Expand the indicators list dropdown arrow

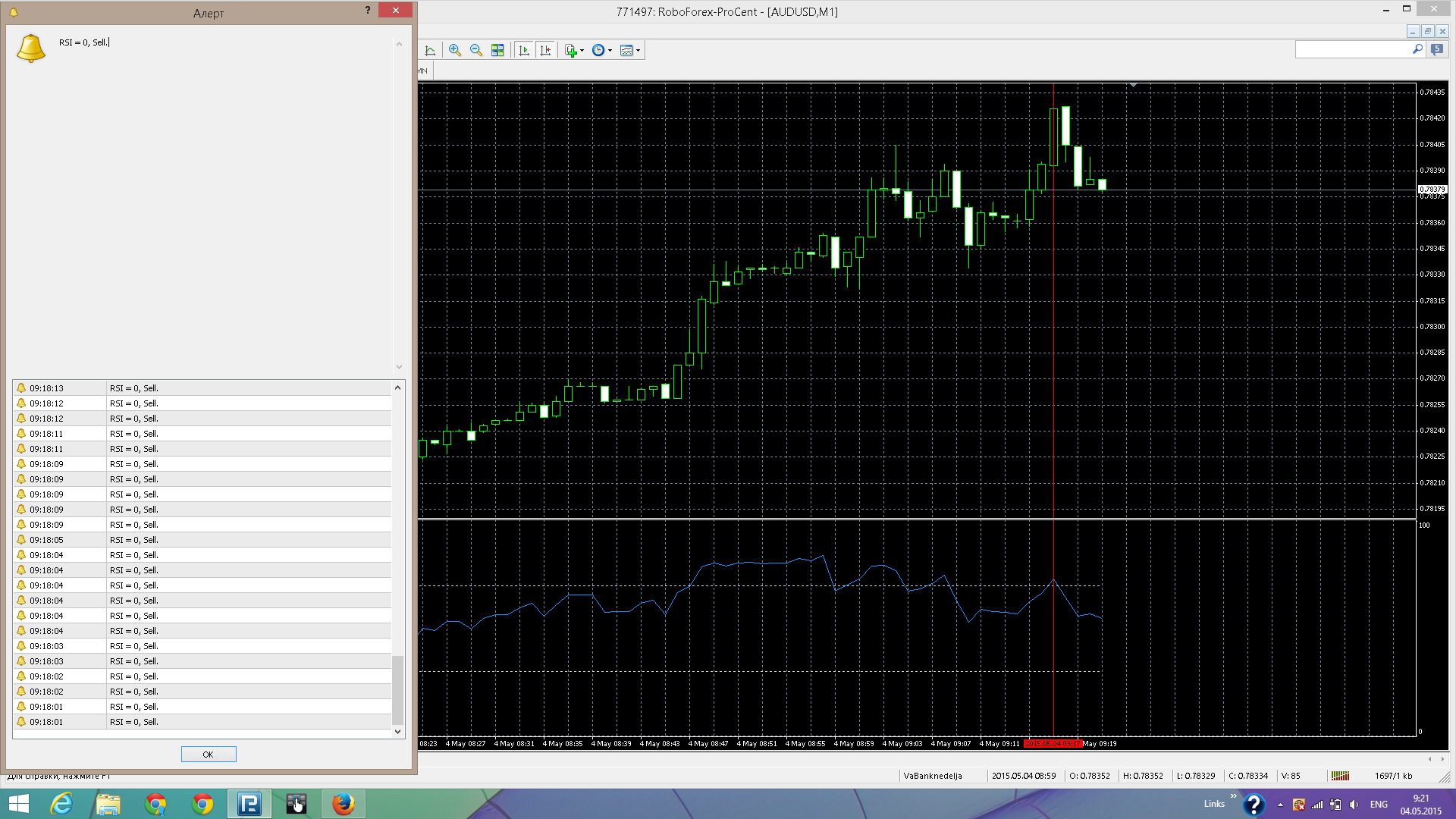582,51
